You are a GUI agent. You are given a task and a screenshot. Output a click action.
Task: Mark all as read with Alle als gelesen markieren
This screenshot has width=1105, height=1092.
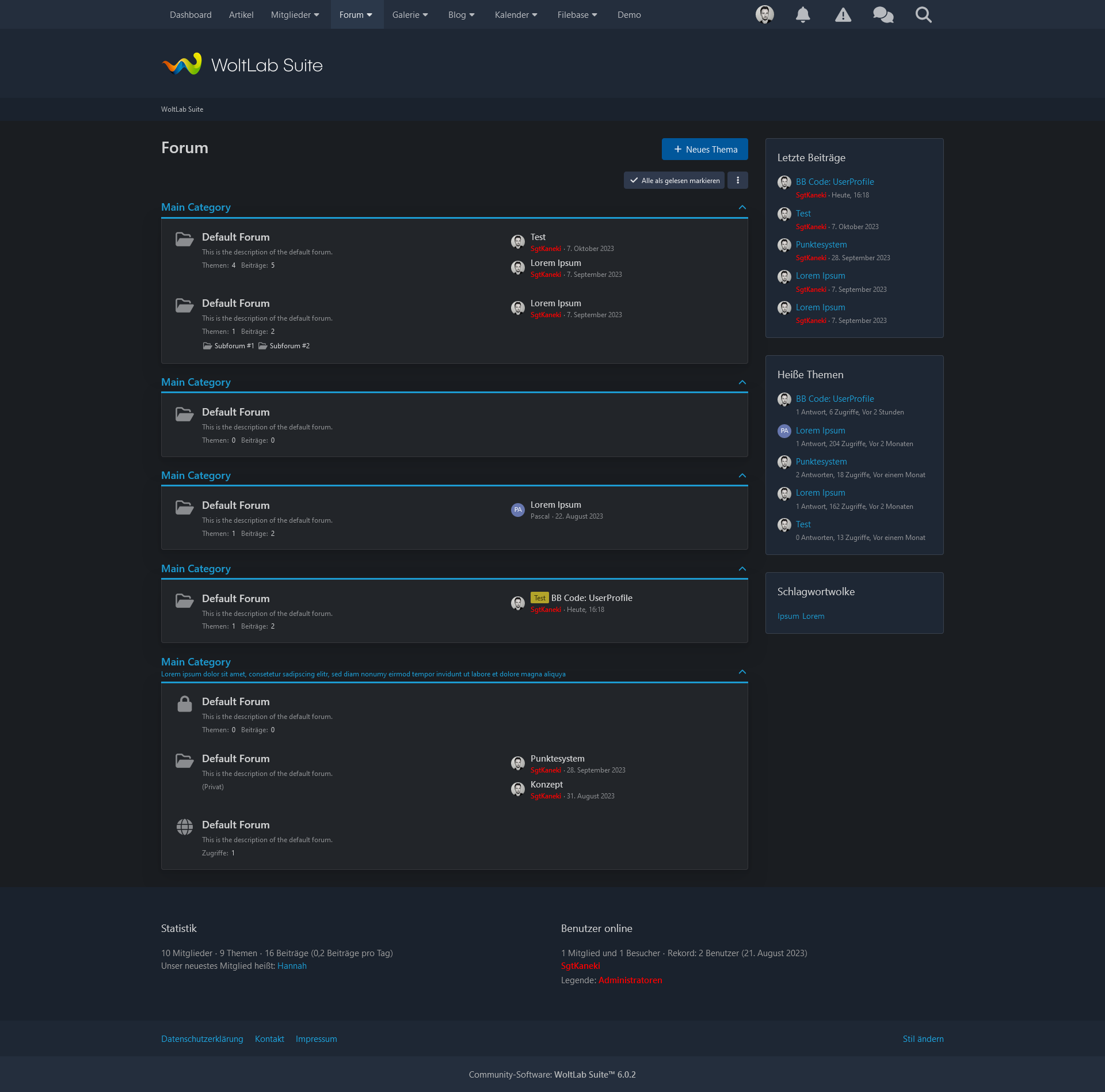point(674,180)
